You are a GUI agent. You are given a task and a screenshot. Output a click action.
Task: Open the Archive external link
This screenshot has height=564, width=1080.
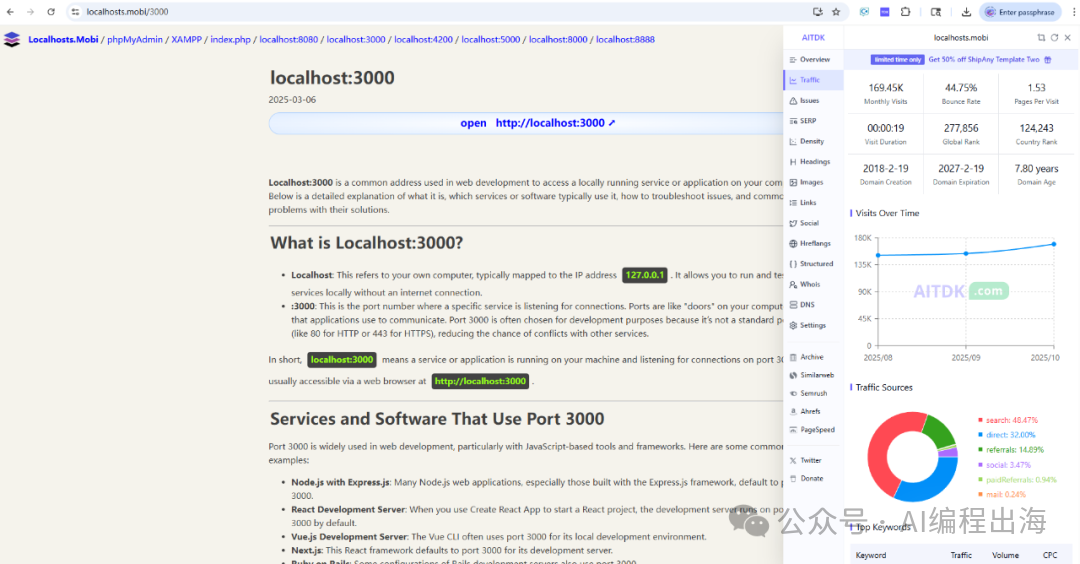tap(813, 357)
